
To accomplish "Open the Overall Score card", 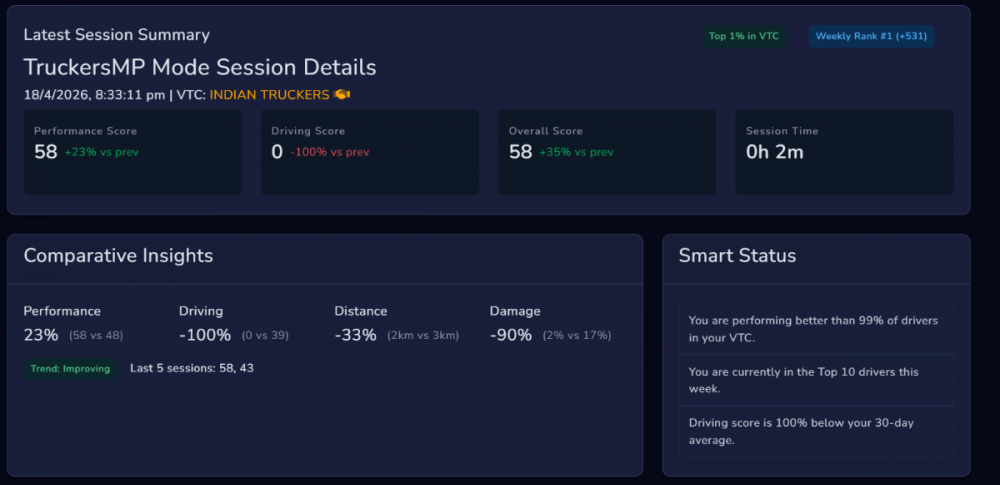I will click(x=607, y=152).
